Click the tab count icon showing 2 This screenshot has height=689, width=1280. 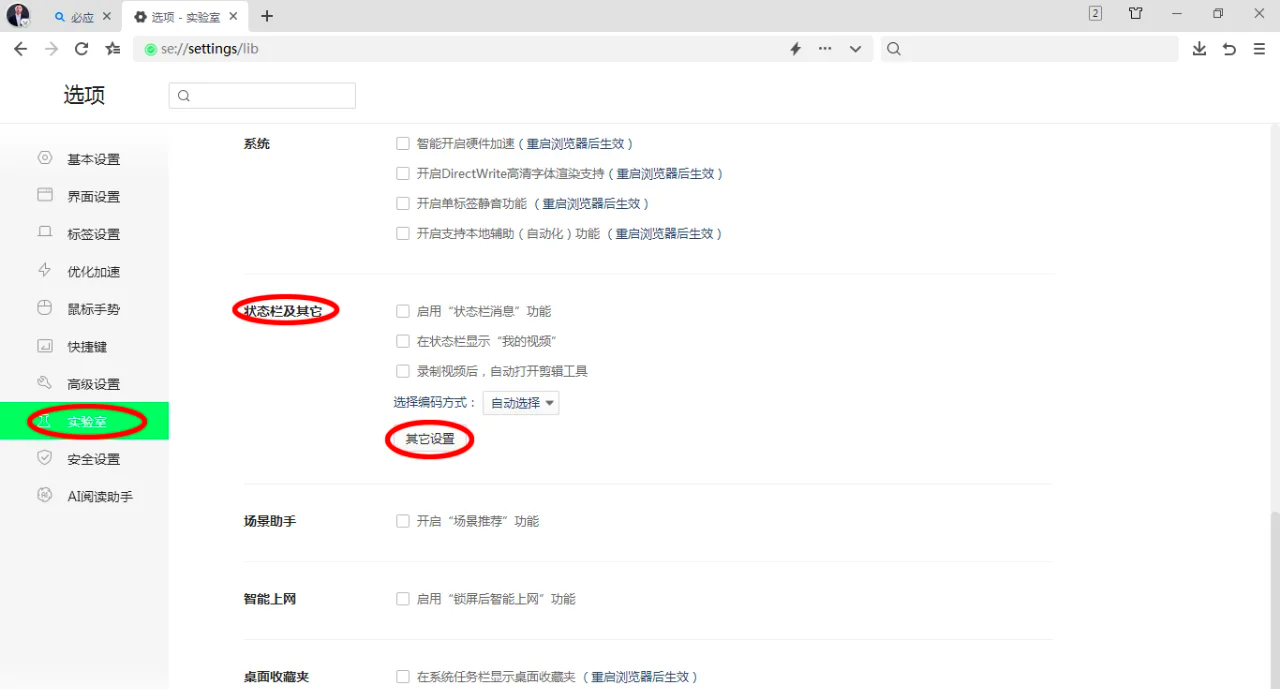click(x=1095, y=14)
